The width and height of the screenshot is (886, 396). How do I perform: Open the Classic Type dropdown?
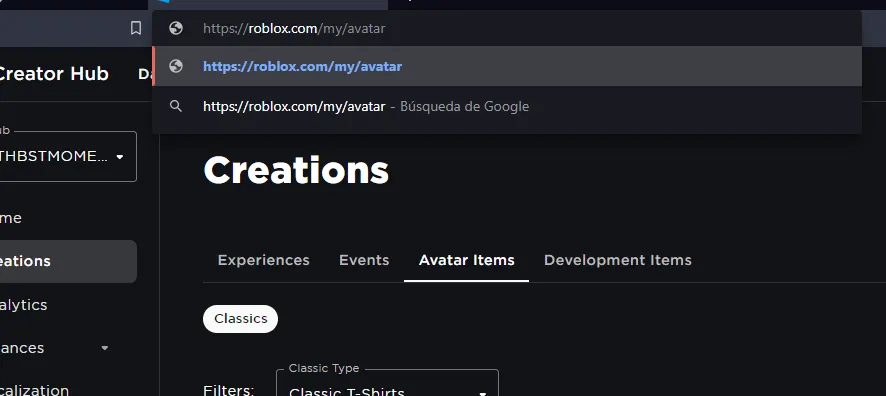(387, 384)
